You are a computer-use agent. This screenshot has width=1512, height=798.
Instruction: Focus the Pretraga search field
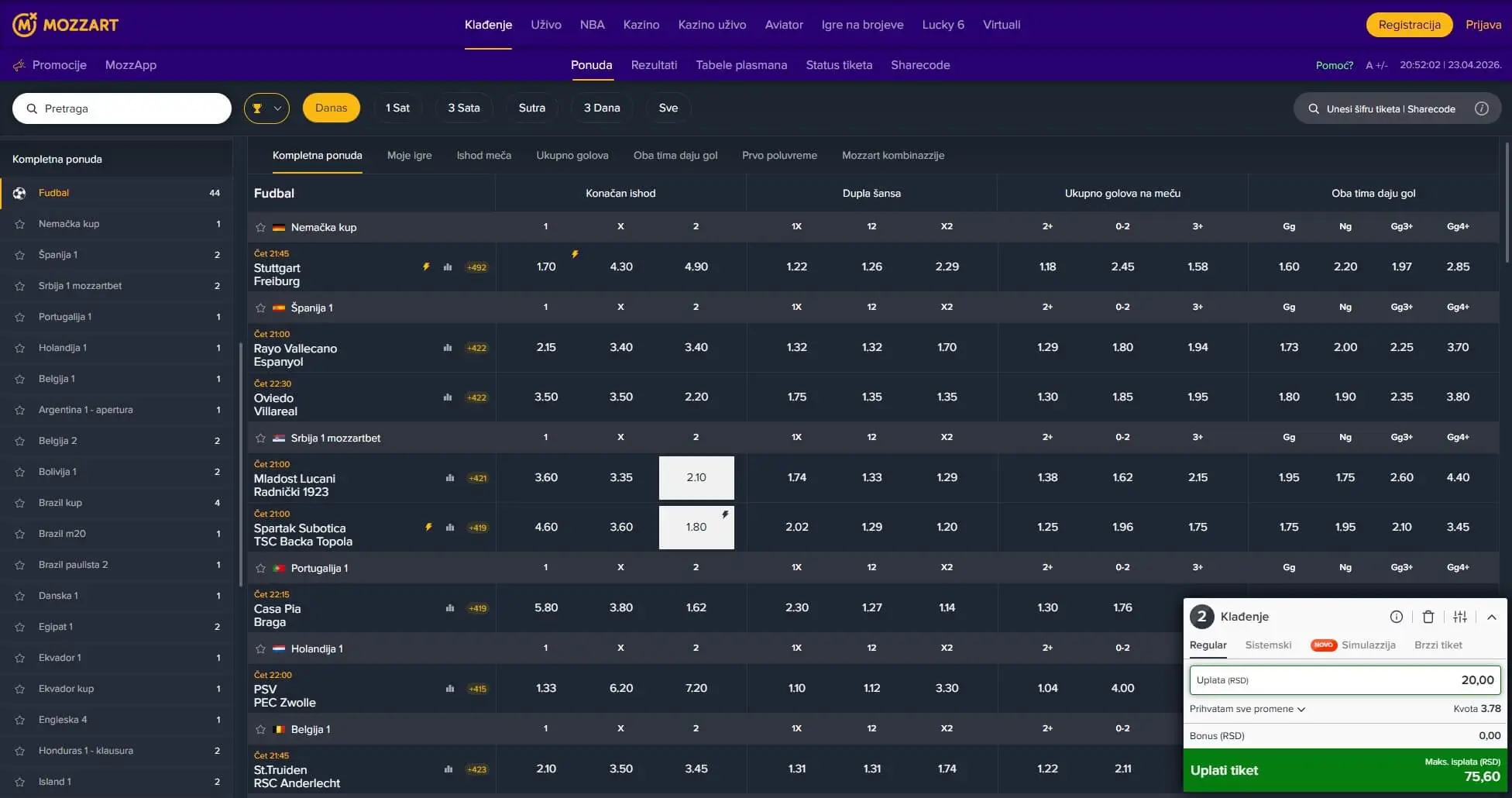point(122,108)
